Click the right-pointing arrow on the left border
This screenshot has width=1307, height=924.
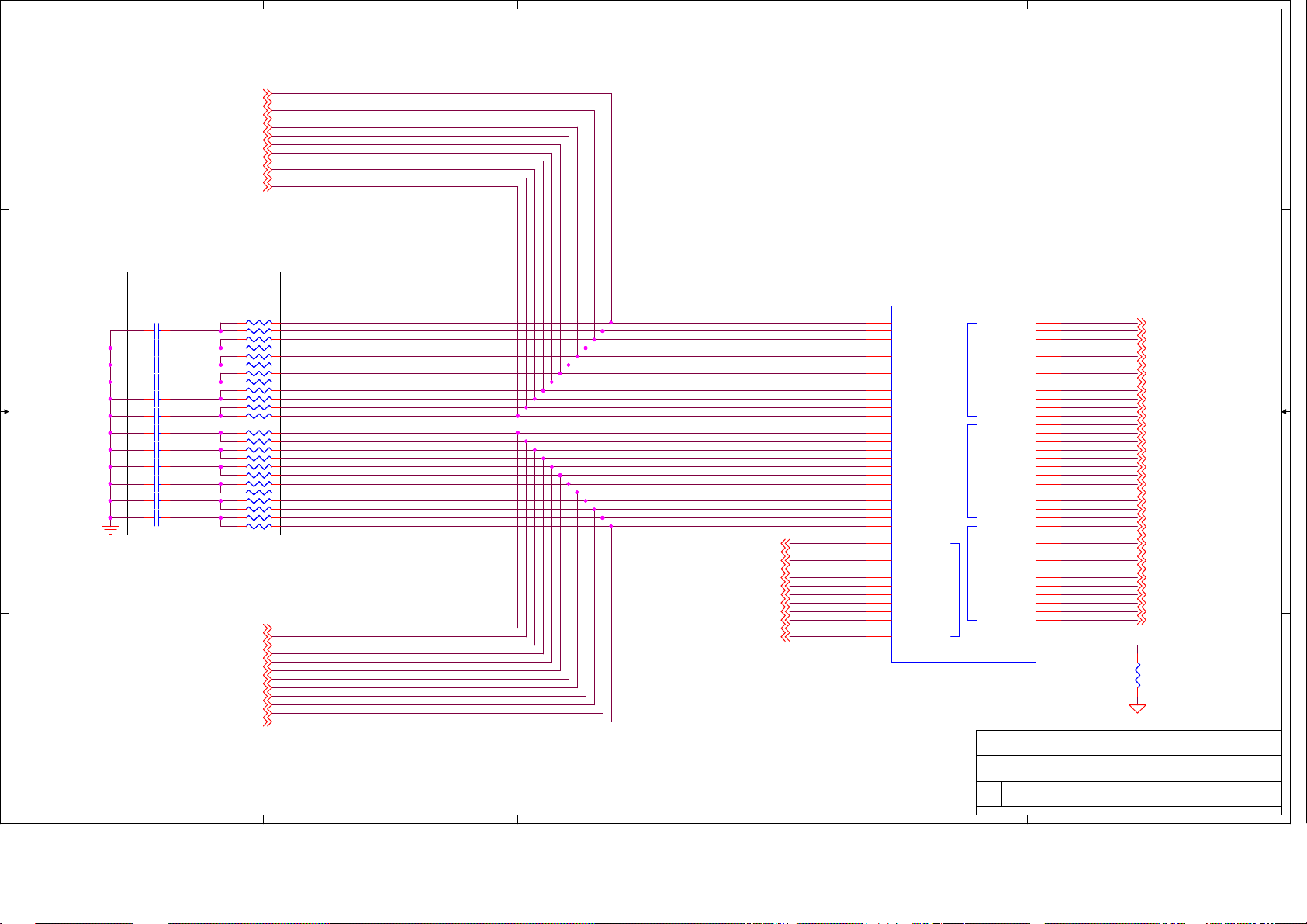5,412
